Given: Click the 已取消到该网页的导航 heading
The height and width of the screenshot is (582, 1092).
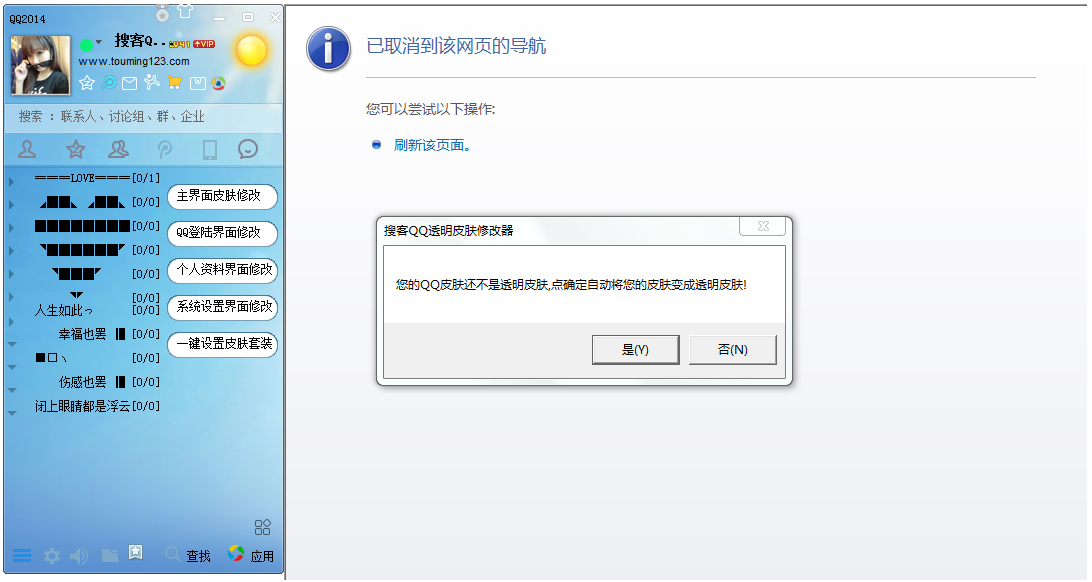Looking at the screenshot, I should 456,46.
